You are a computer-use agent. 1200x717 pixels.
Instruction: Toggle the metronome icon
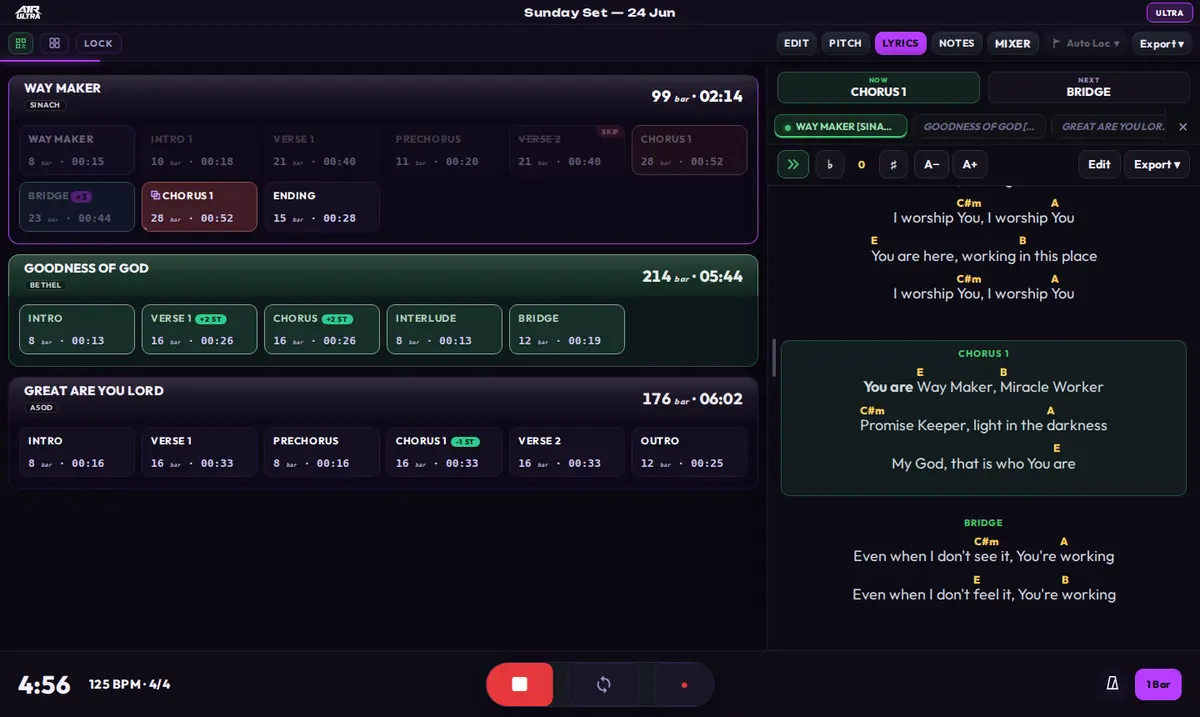tap(1112, 684)
